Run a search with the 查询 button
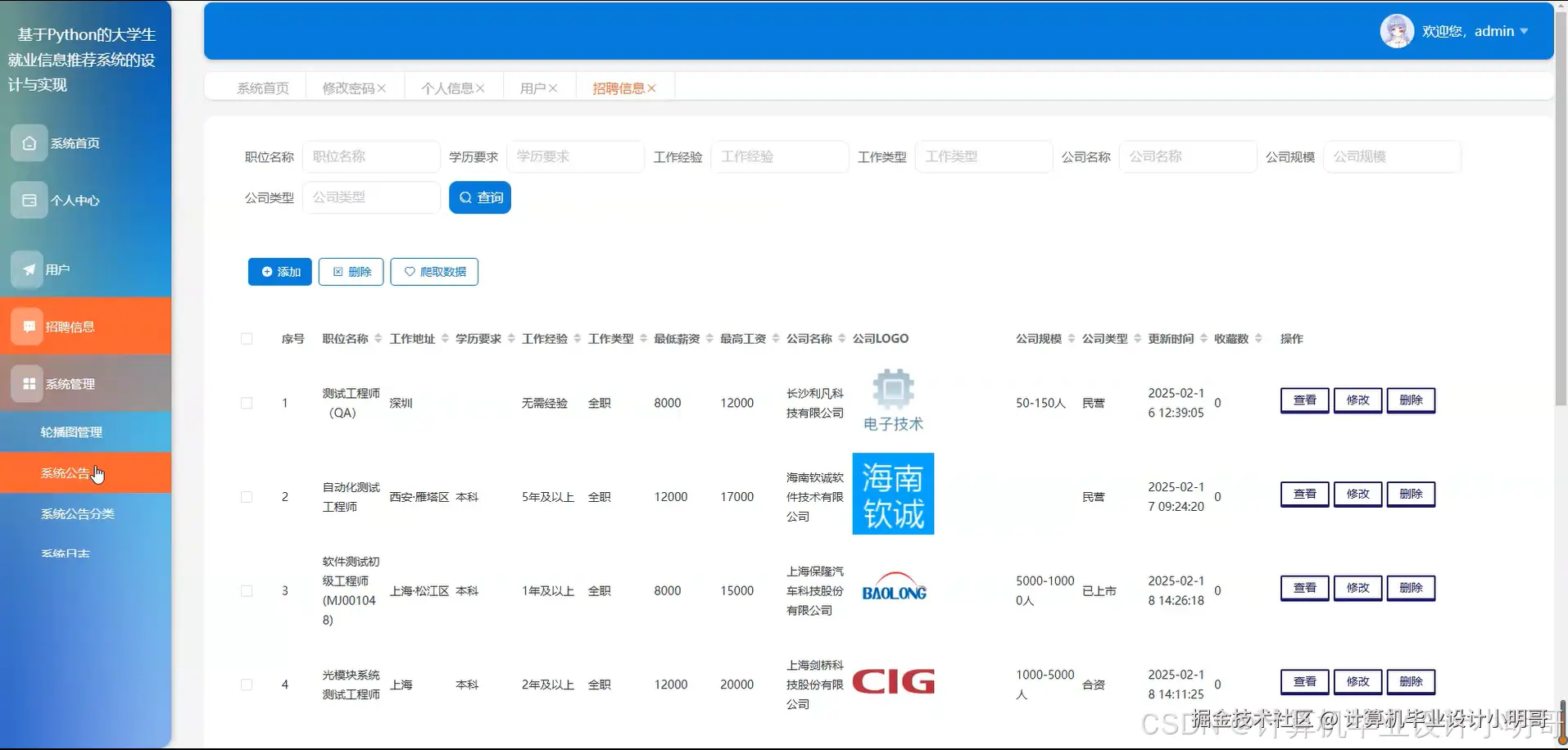This screenshot has width=1568, height=750. pyautogui.click(x=480, y=197)
